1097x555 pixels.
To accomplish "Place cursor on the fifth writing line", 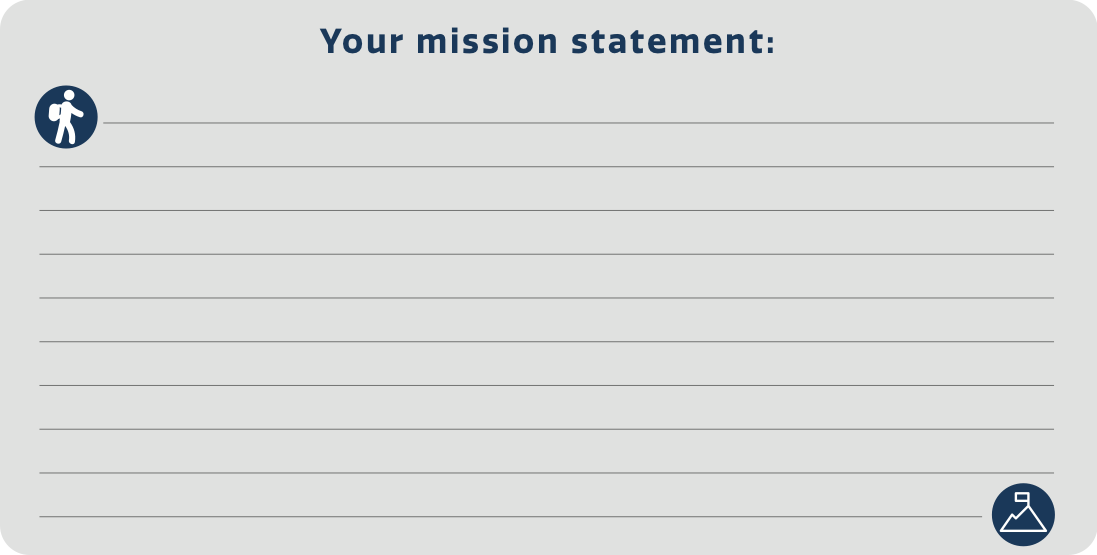I will [546, 298].
